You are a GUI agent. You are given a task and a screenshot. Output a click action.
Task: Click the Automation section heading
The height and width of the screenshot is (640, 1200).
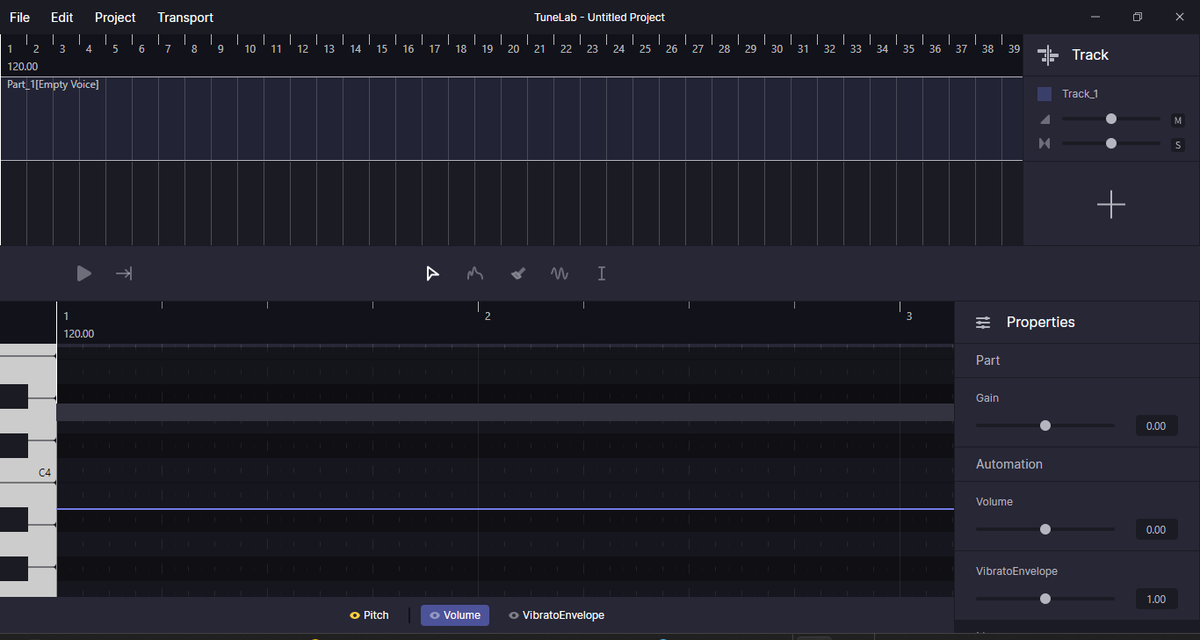[1009, 464]
